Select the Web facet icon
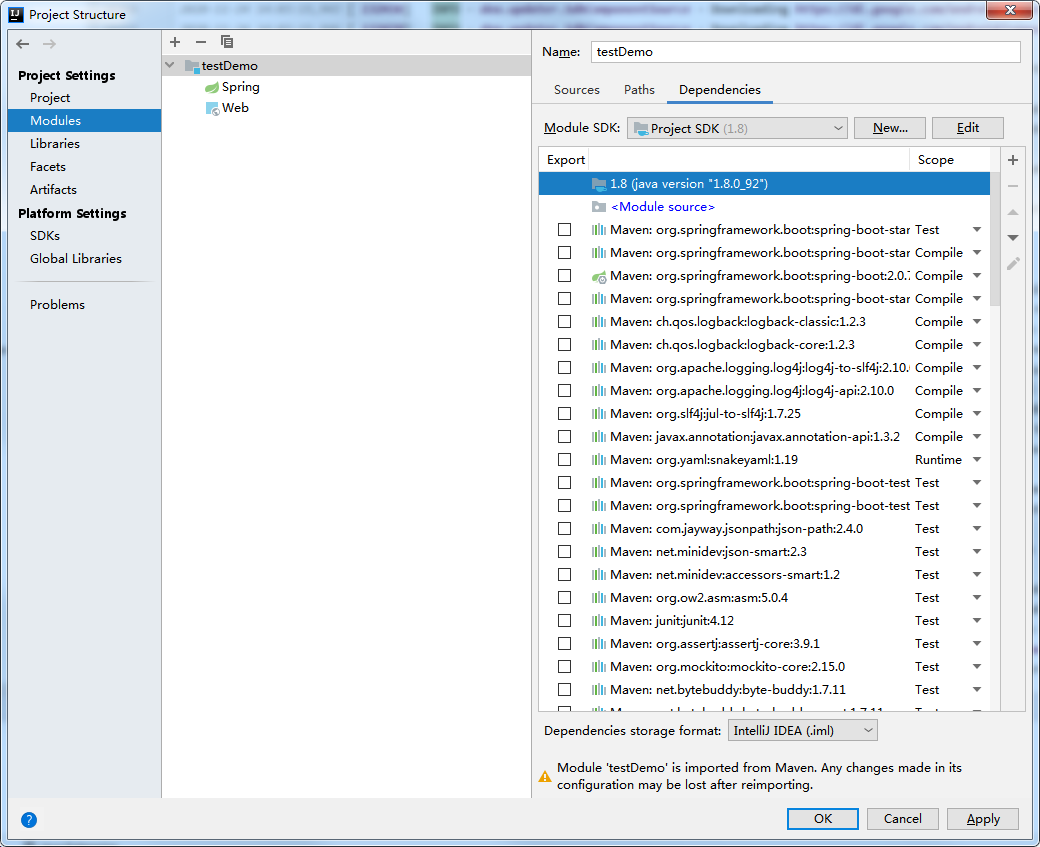The height and width of the screenshot is (847, 1040). (x=212, y=108)
